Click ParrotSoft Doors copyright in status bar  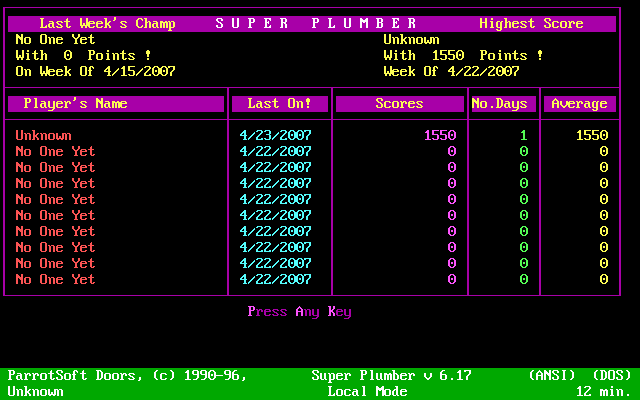127,376
